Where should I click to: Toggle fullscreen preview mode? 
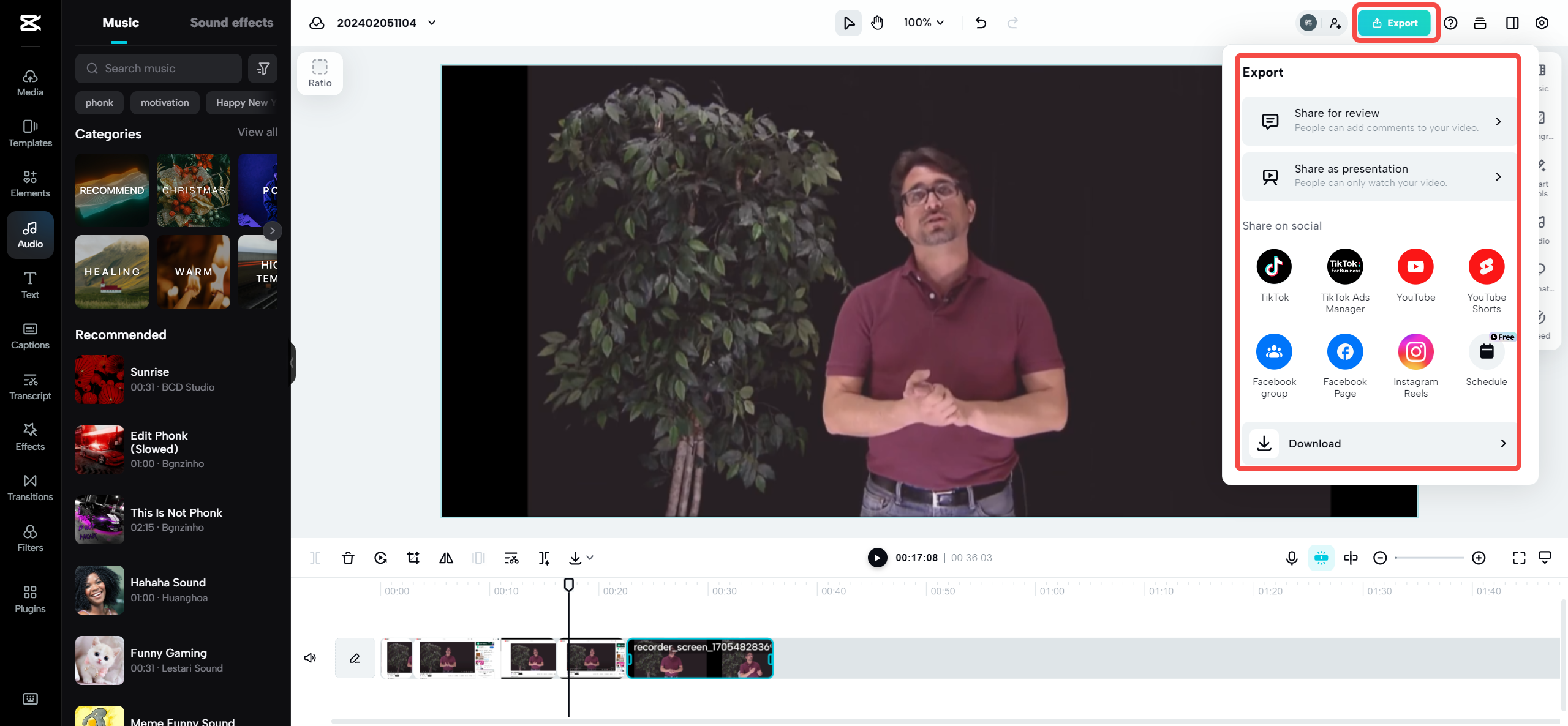[1518, 558]
